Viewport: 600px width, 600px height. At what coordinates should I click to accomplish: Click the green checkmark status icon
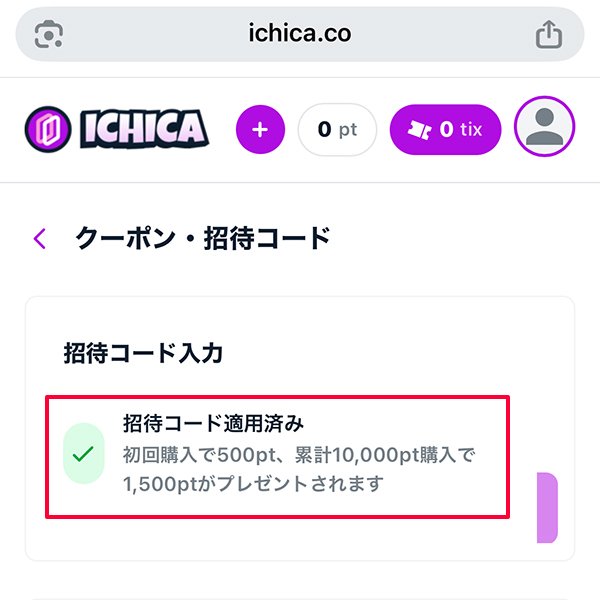[84, 454]
